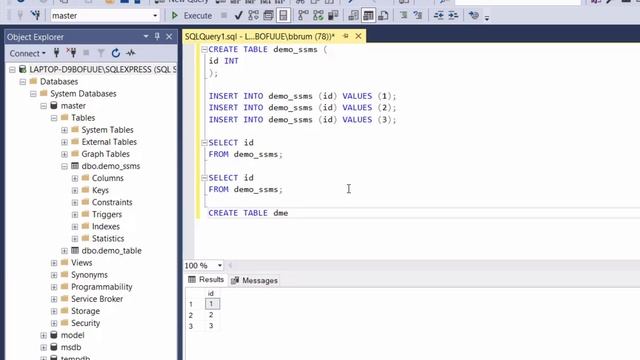The width and height of the screenshot is (640, 360).
Task: Toggle Include Client Statistics icon
Action: (333, 16)
